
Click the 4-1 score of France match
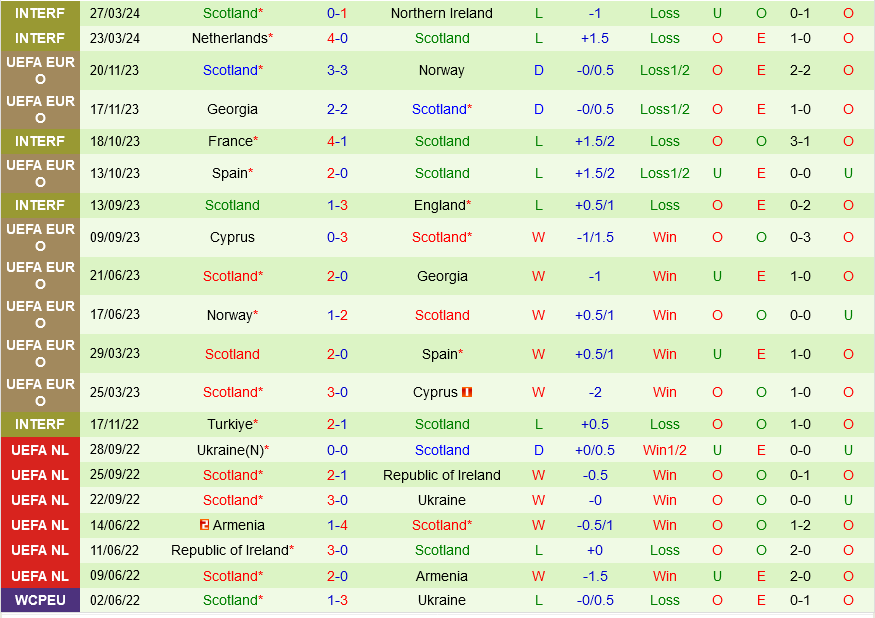click(337, 141)
